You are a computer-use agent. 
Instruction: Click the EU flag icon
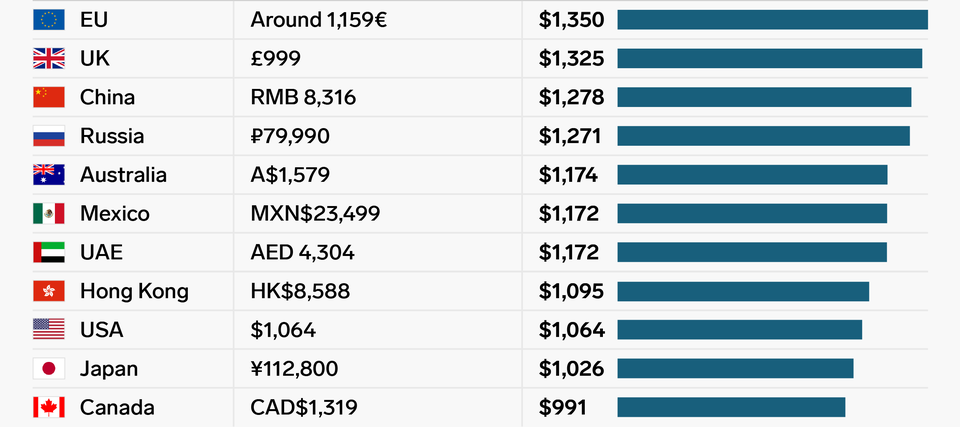click(x=48, y=20)
